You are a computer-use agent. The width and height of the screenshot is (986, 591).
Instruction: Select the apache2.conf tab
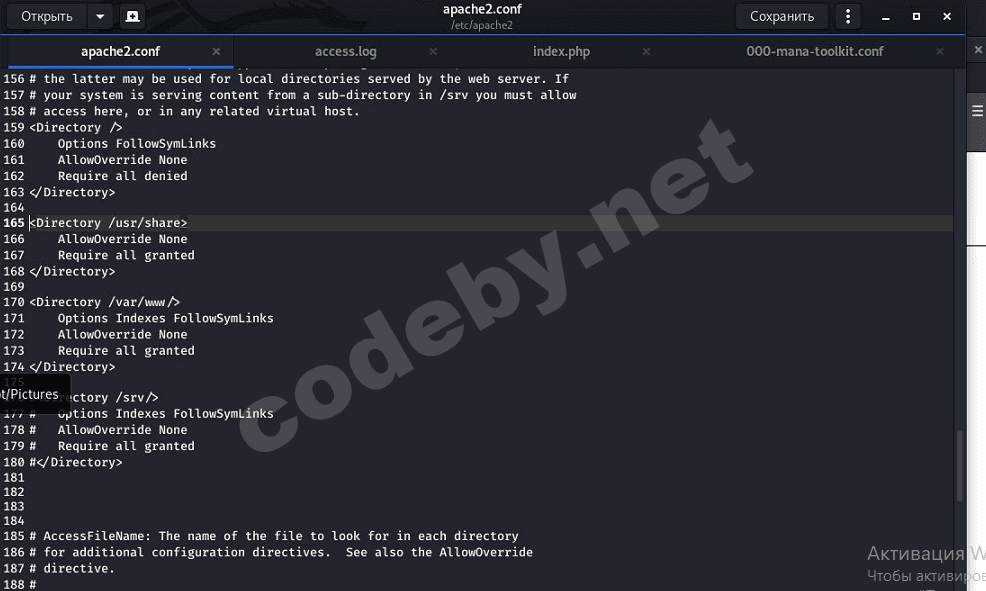(x=120, y=52)
